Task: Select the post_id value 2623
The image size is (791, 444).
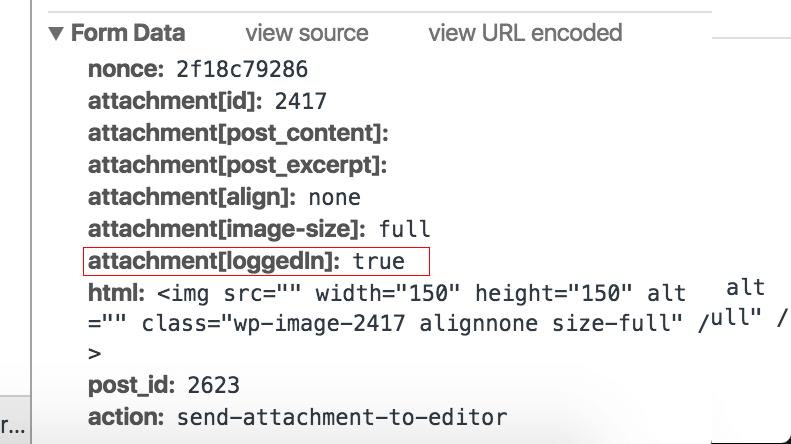Action: 213,385
